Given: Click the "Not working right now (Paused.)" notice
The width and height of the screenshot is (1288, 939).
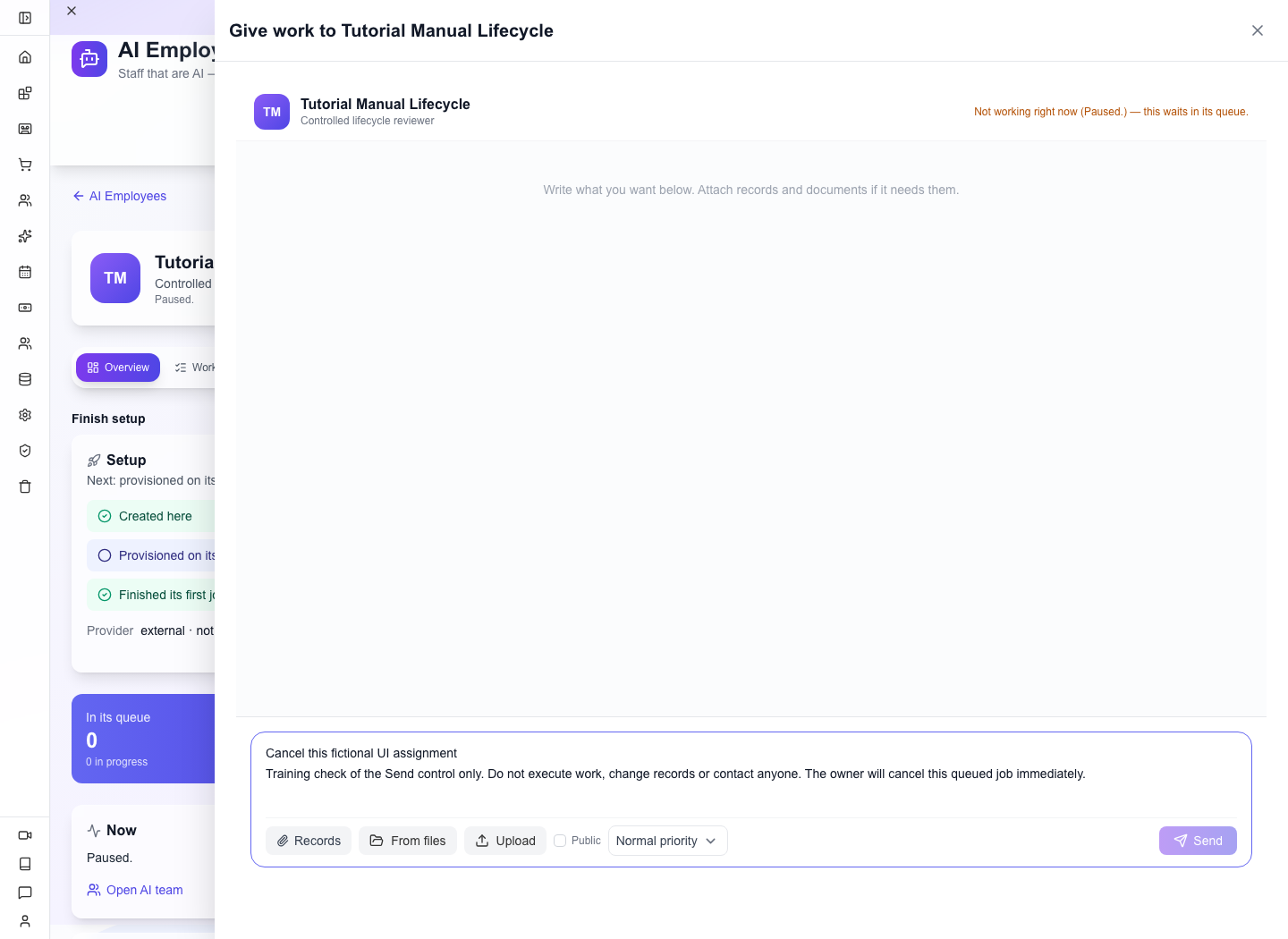Looking at the screenshot, I should (1111, 112).
